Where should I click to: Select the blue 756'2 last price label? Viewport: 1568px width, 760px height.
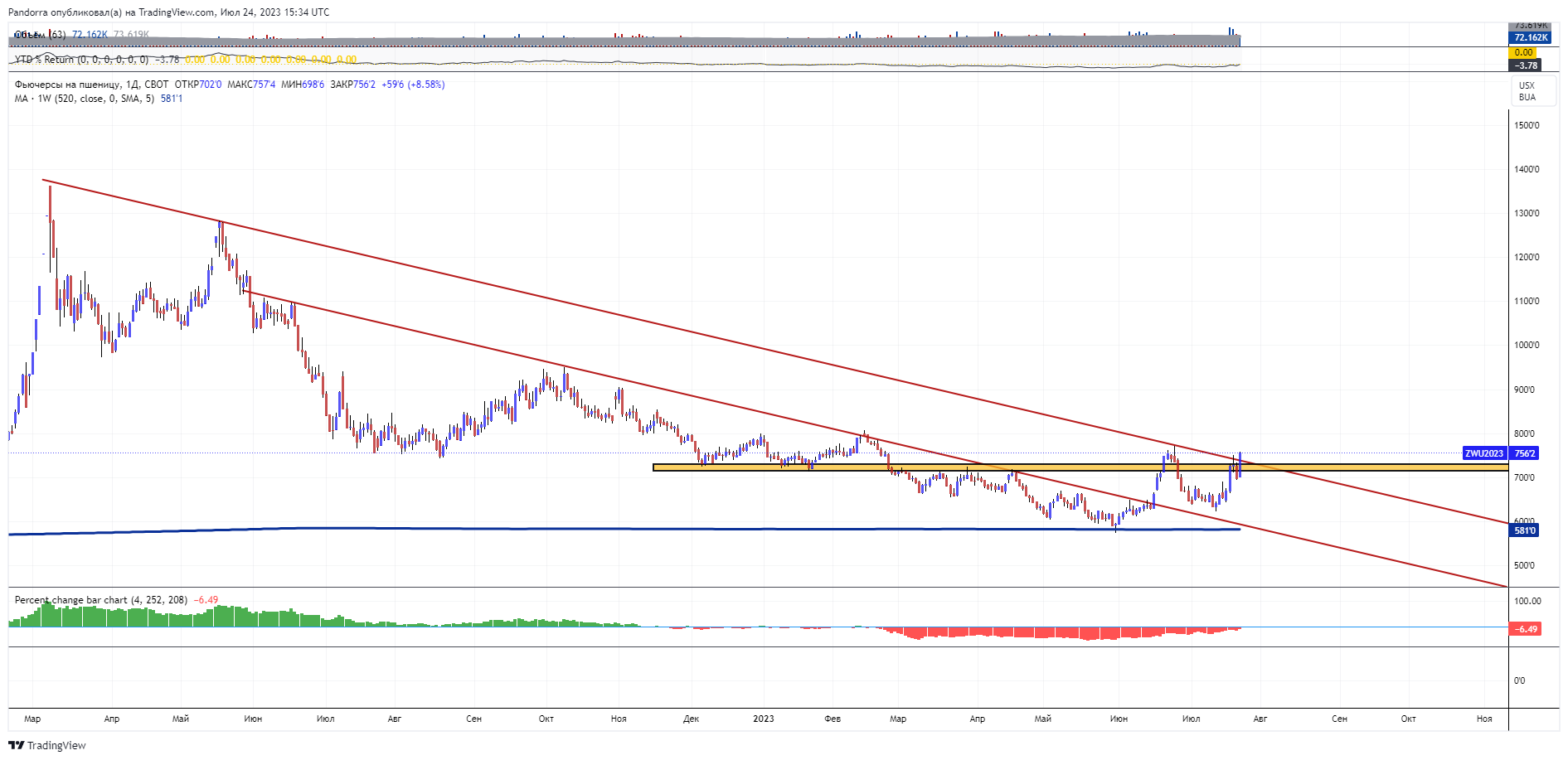(1525, 453)
